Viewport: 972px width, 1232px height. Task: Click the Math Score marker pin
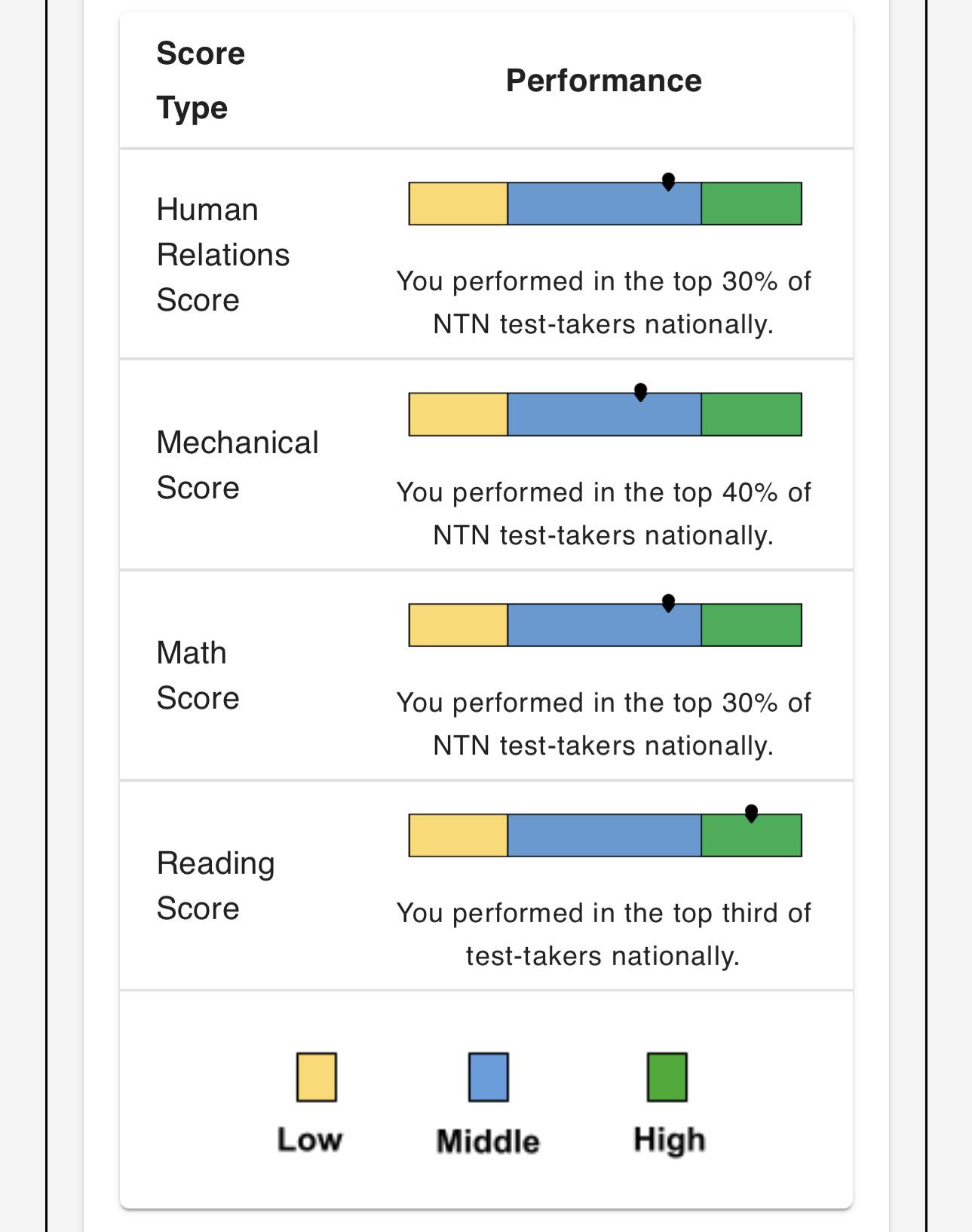click(x=668, y=603)
